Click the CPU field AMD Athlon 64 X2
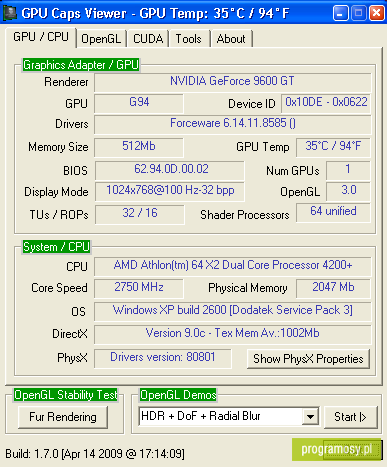The height and width of the screenshot is (467, 387). point(232,266)
